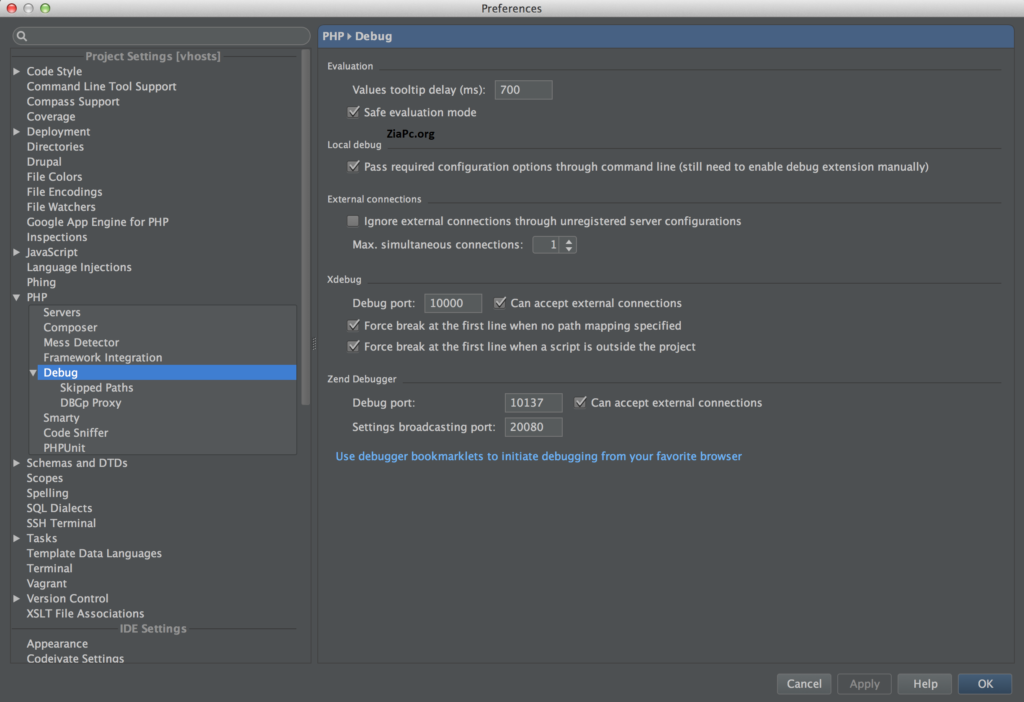Select the Servers settings page
The image size is (1024, 702).
click(x=61, y=312)
